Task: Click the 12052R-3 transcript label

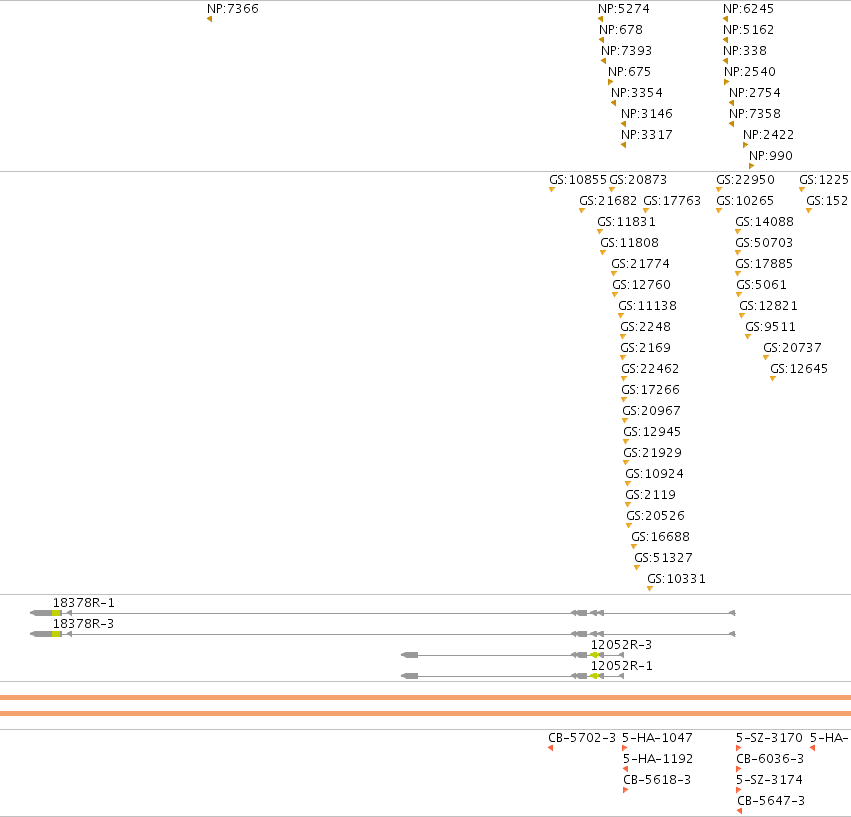Action: coord(621,645)
